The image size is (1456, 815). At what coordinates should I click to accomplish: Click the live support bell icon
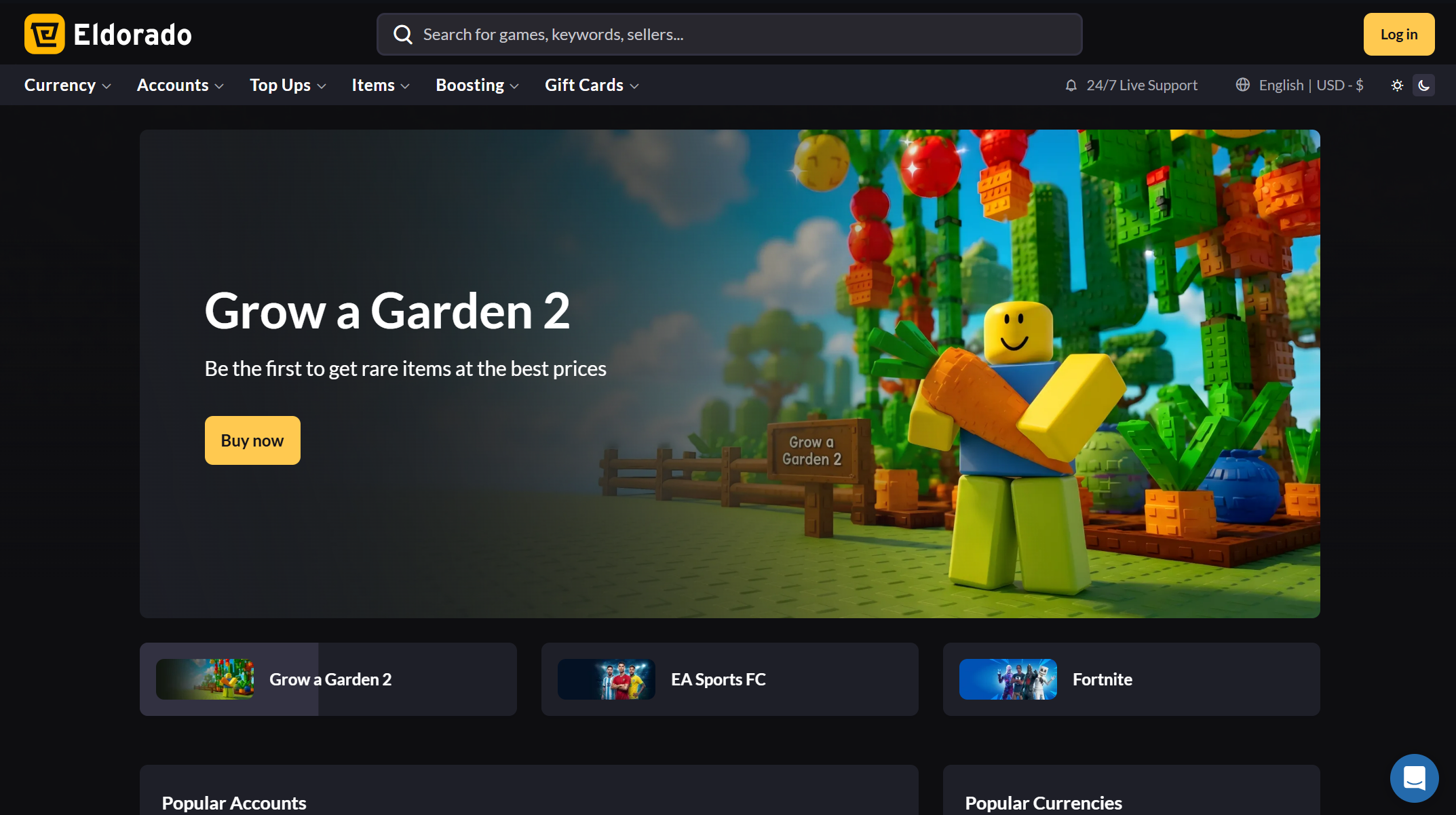click(1071, 86)
